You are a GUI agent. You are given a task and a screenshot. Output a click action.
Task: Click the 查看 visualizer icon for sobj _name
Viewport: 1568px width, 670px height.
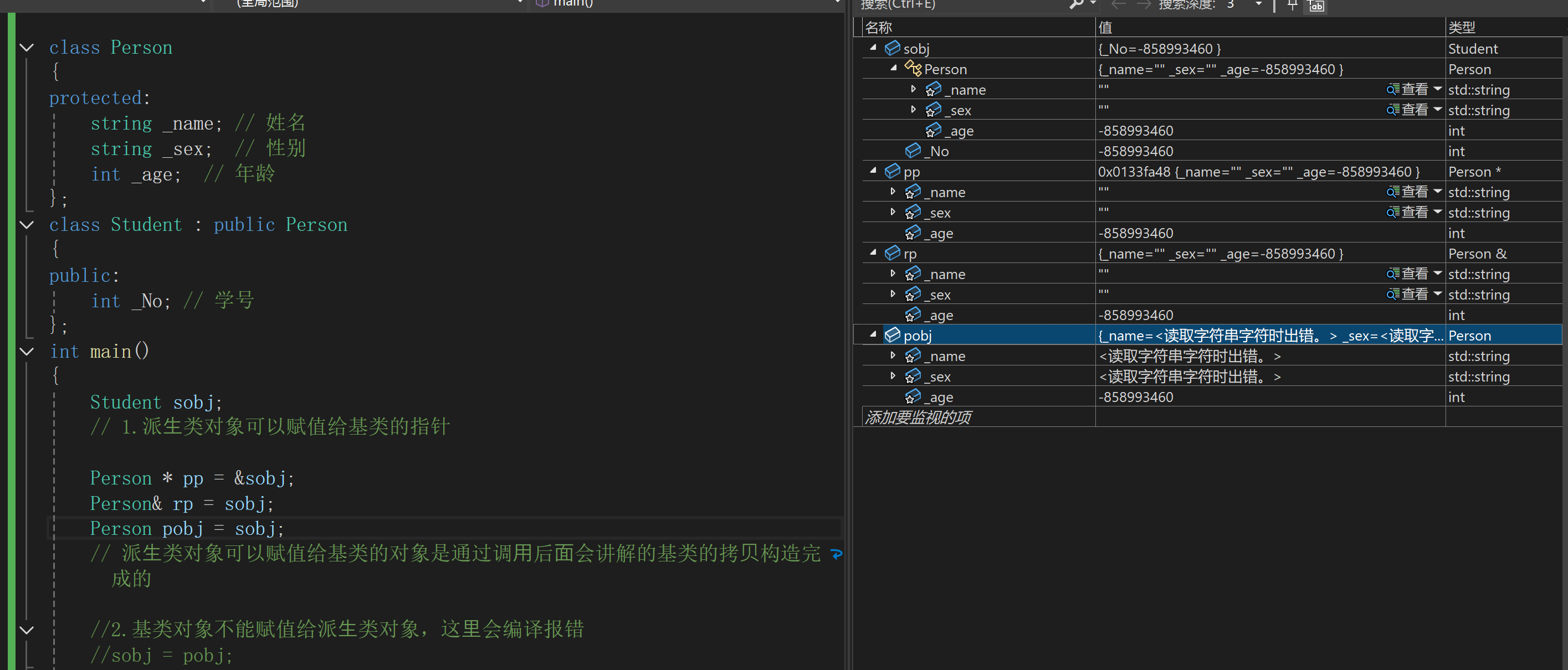coord(1392,90)
